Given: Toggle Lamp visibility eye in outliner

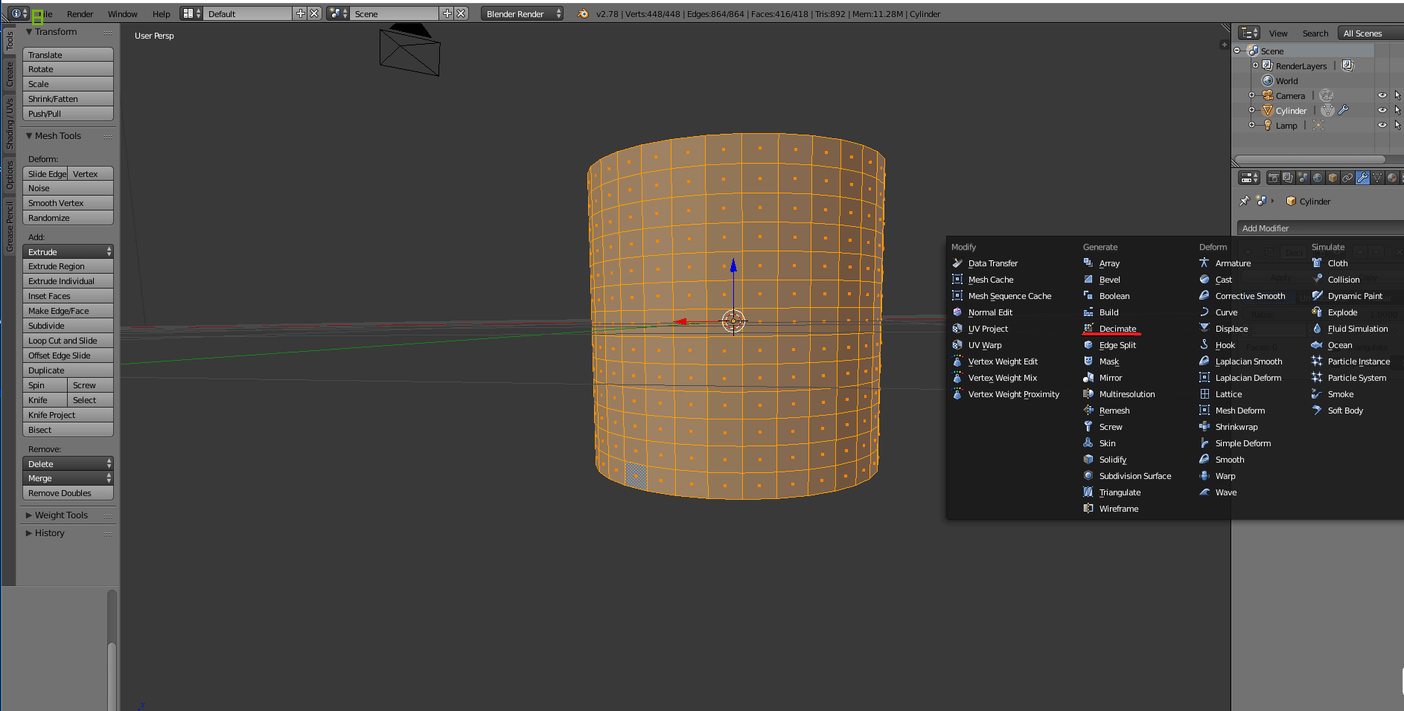Looking at the screenshot, I should pos(1382,126).
